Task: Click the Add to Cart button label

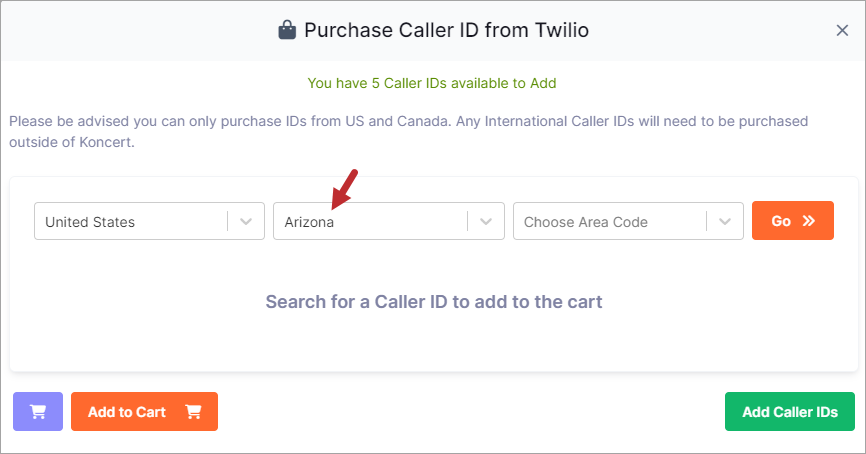Action: click(x=127, y=412)
